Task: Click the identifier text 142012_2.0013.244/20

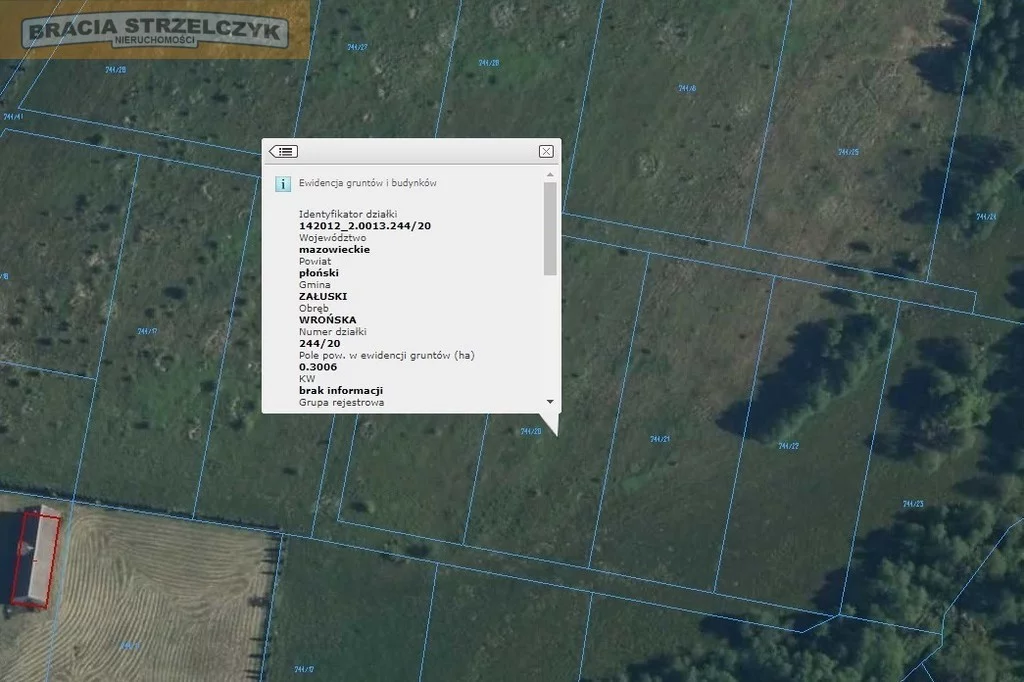Action: click(x=365, y=226)
